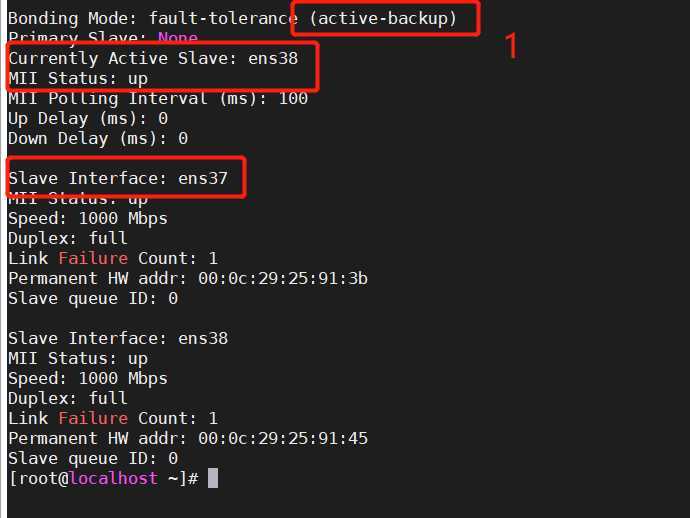Viewport: 690px width, 518px height.
Task: Click the red annotation number 1
Action: pos(511,46)
